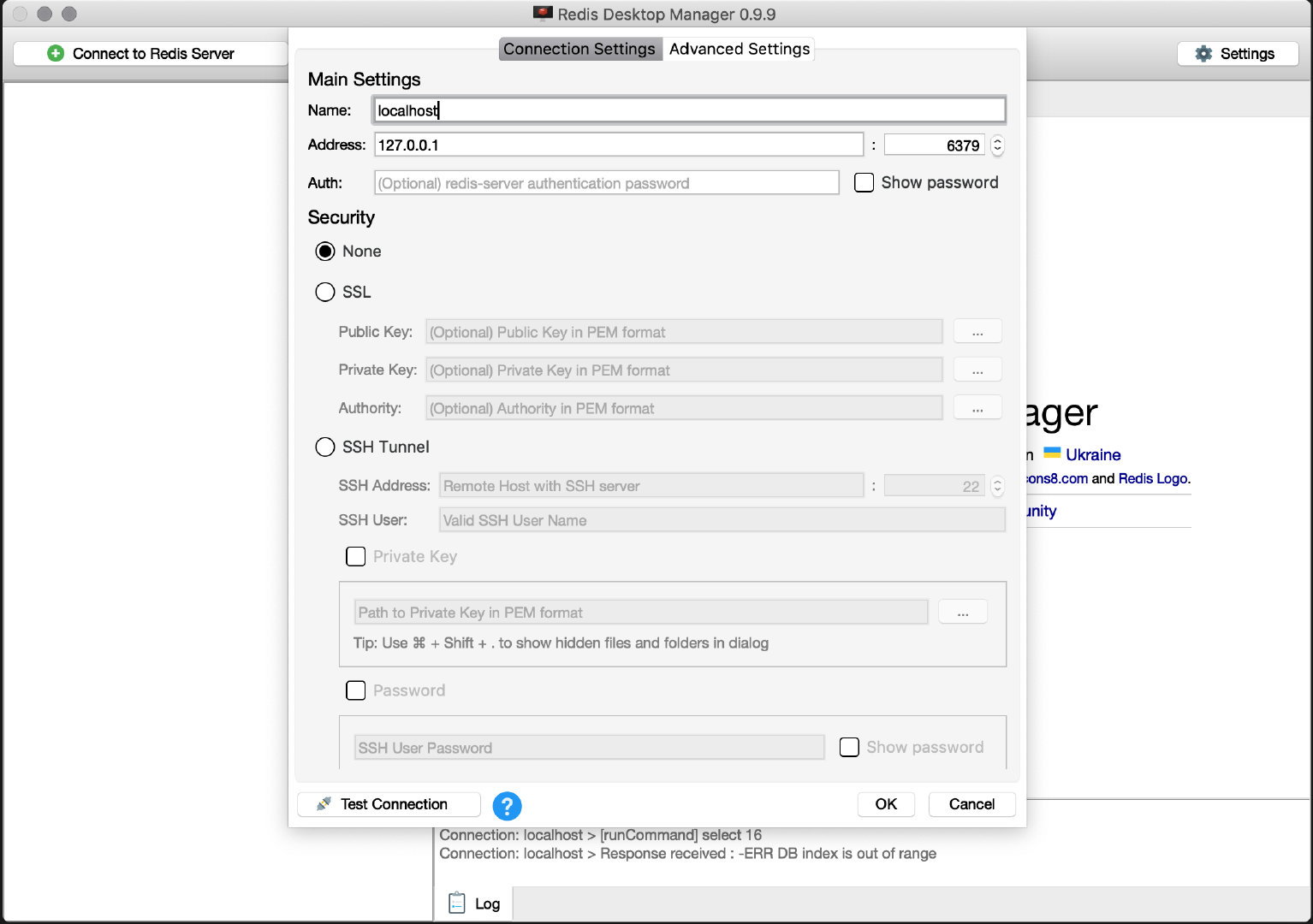1313x924 pixels.
Task: Click Connect to Redis Server button
Action: pyautogui.click(x=151, y=53)
